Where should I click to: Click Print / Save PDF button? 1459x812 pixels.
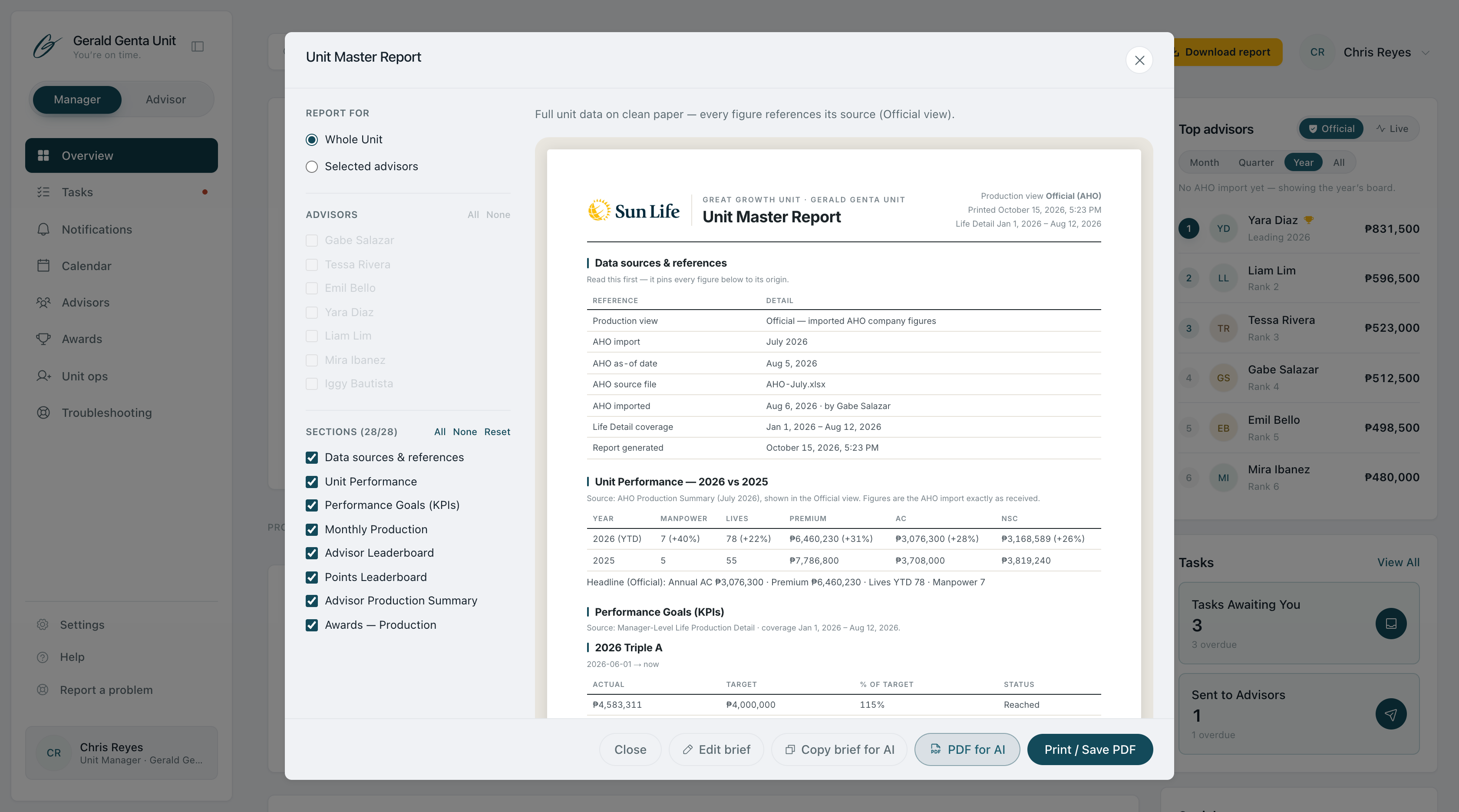point(1090,750)
